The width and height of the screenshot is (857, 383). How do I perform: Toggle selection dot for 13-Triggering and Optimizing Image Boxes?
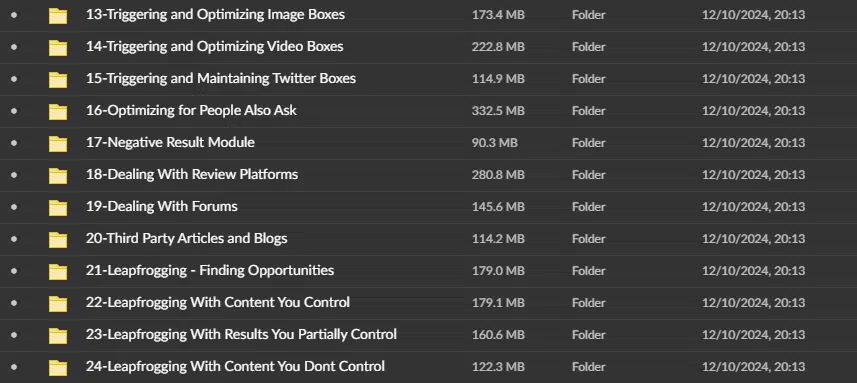(14, 15)
